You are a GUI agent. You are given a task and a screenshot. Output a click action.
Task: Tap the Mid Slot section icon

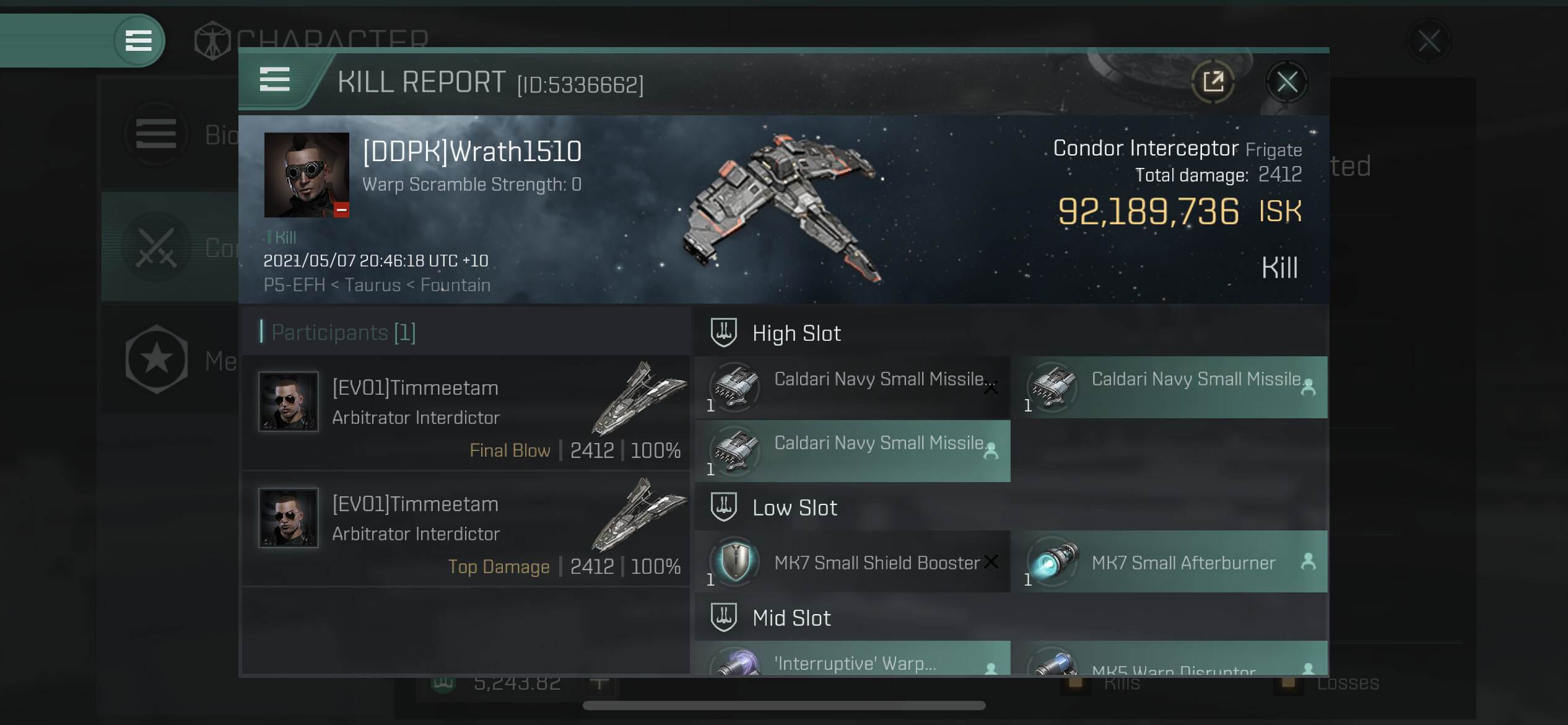723,617
